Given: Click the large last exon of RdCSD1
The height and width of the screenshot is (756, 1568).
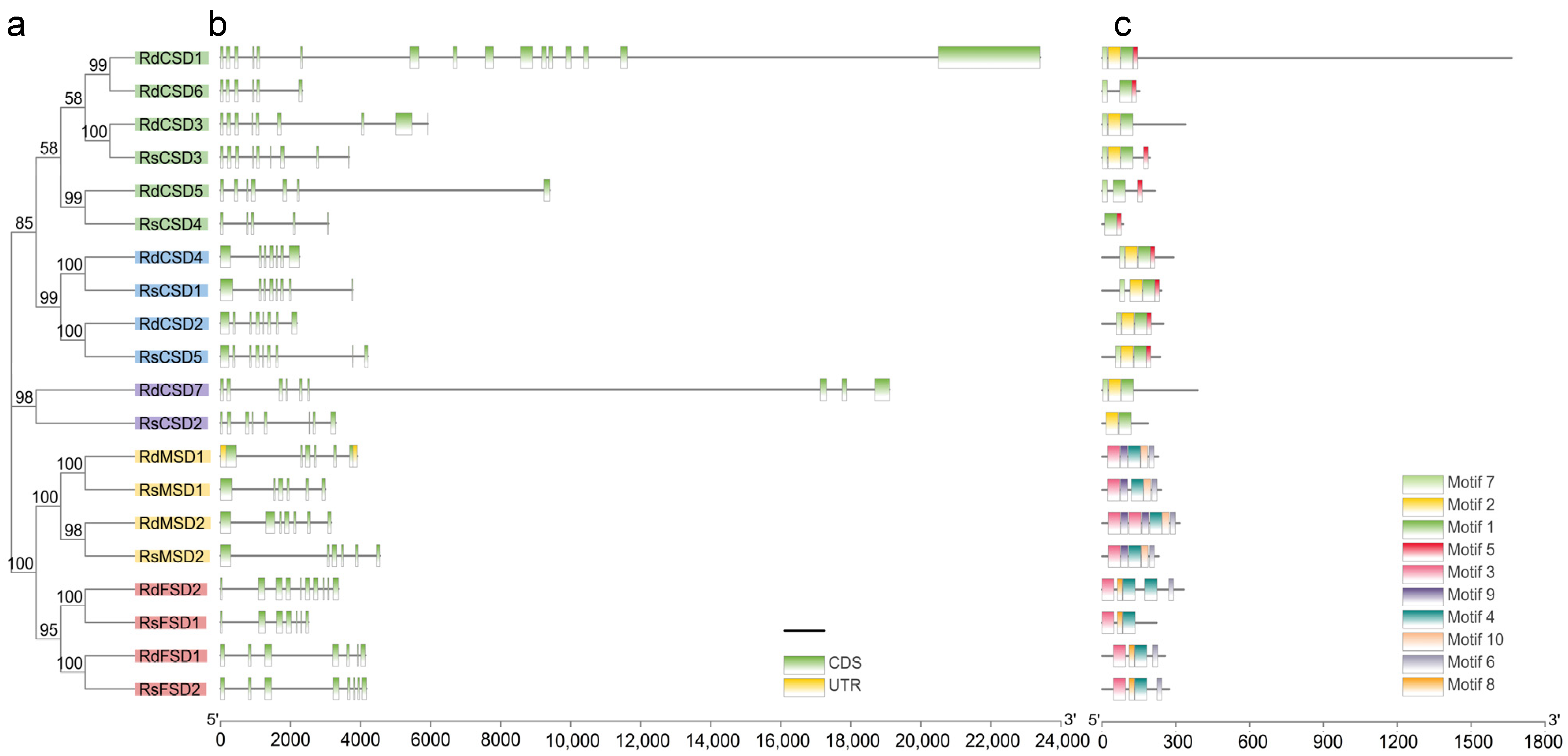Looking at the screenshot, I should 988,57.
